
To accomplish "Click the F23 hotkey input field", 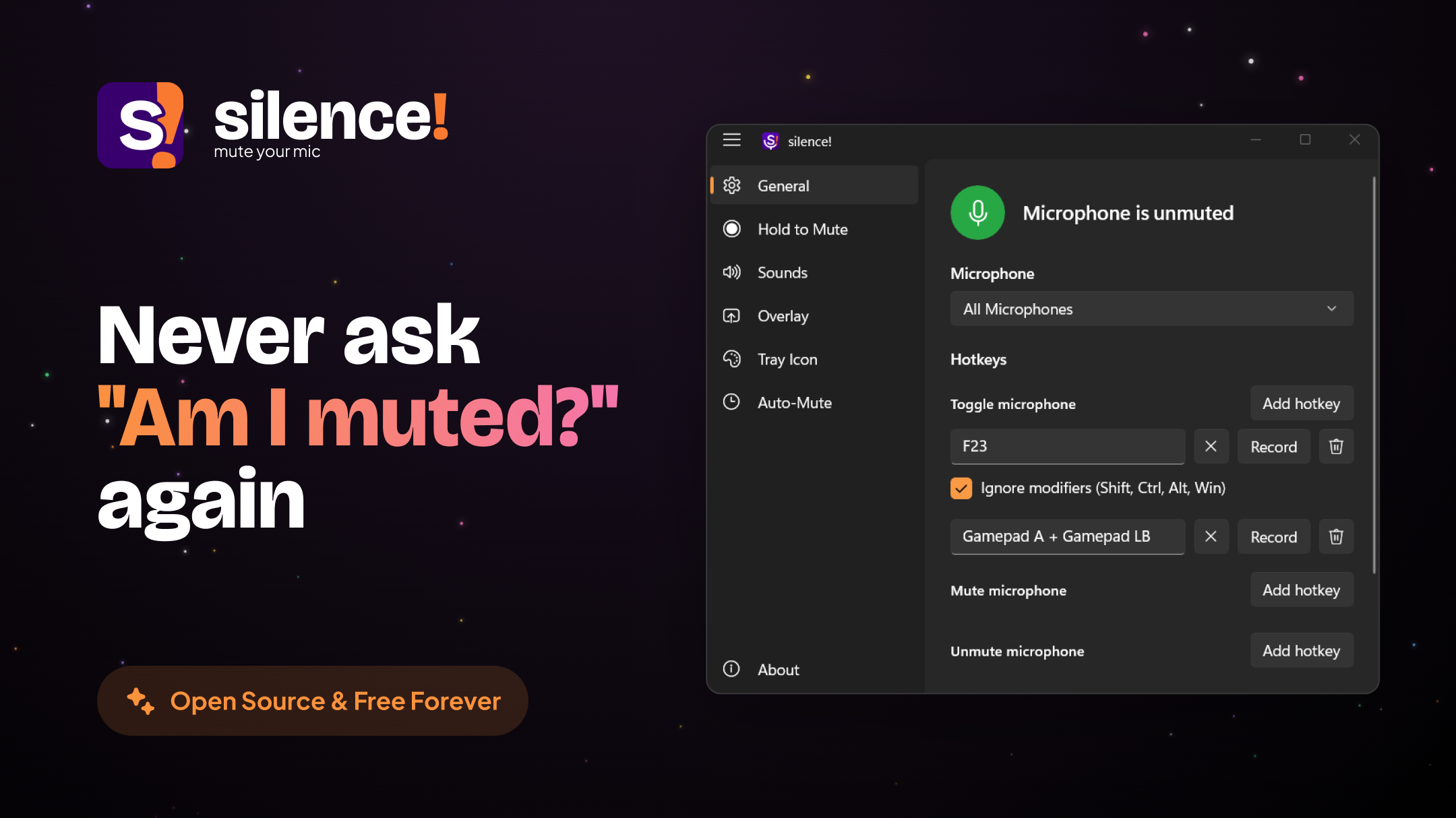I will pyautogui.click(x=1068, y=446).
